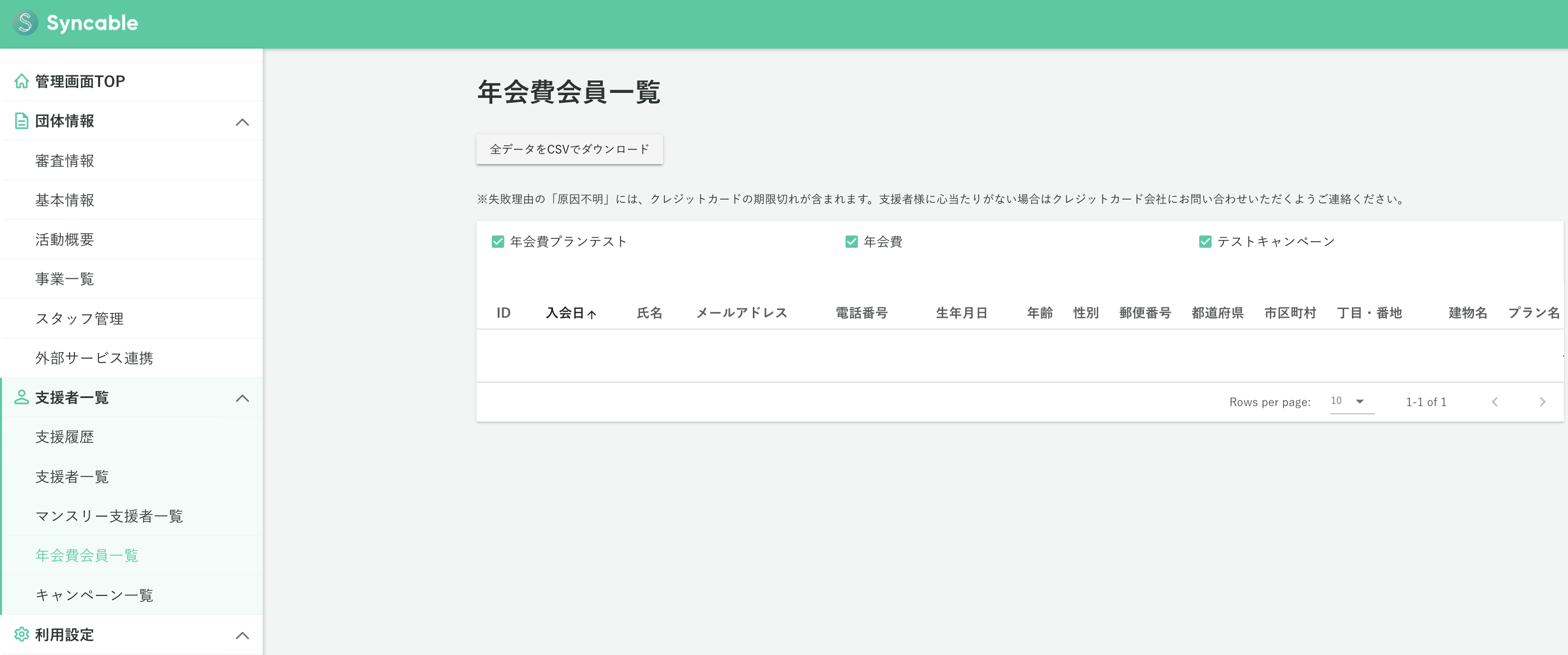
Task: Disable the テストキャンペーン checkbox
Action: 1205,242
